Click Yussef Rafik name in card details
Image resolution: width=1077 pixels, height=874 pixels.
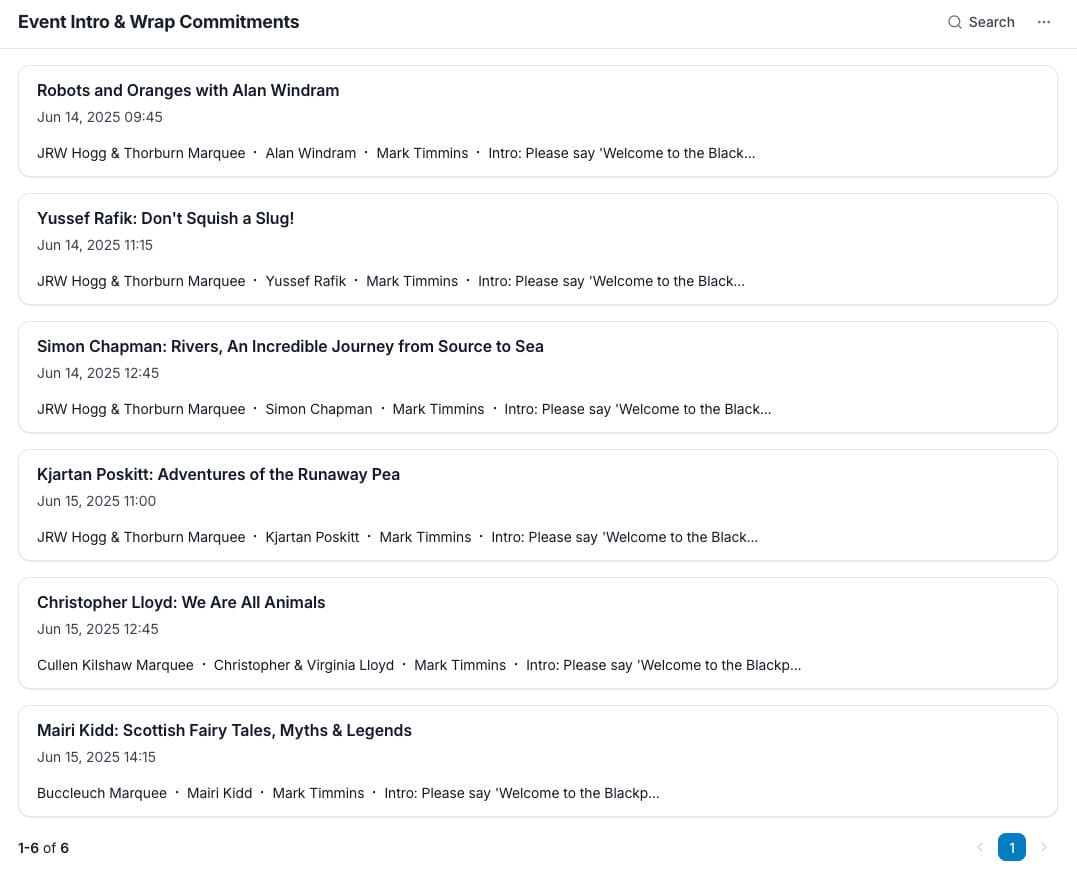[306, 281]
